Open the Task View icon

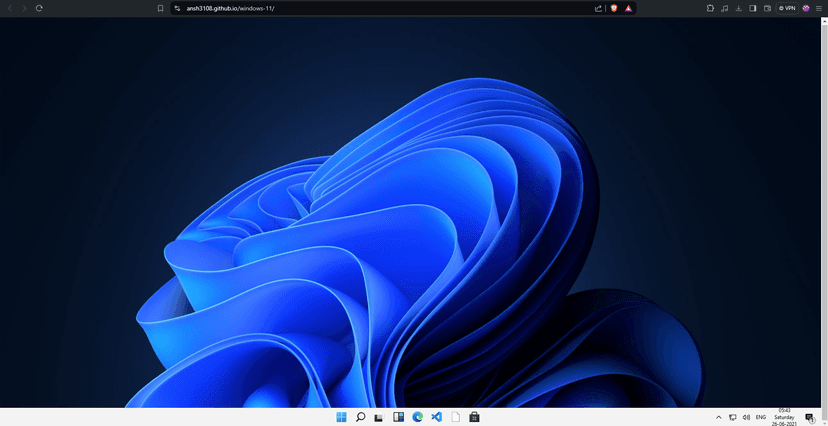[x=379, y=417]
